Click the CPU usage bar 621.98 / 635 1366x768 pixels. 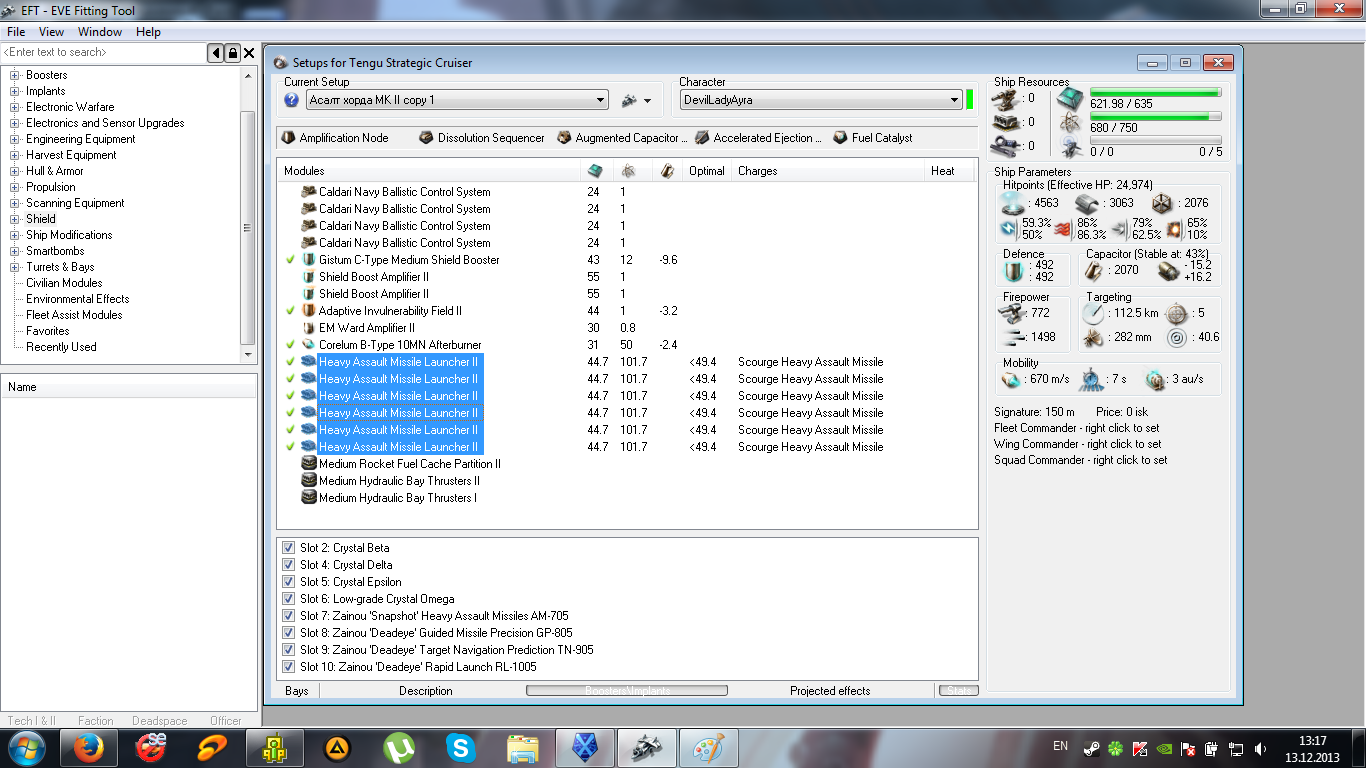point(1155,93)
